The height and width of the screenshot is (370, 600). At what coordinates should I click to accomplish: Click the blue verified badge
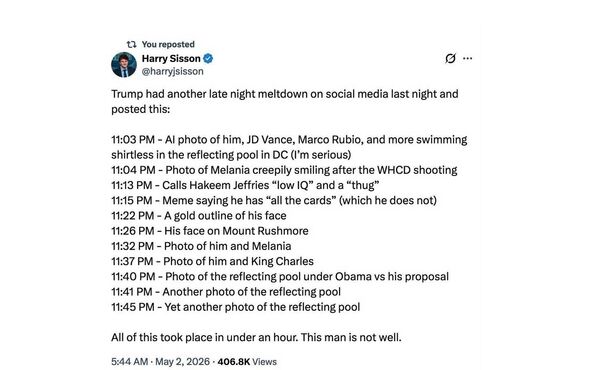(x=208, y=59)
